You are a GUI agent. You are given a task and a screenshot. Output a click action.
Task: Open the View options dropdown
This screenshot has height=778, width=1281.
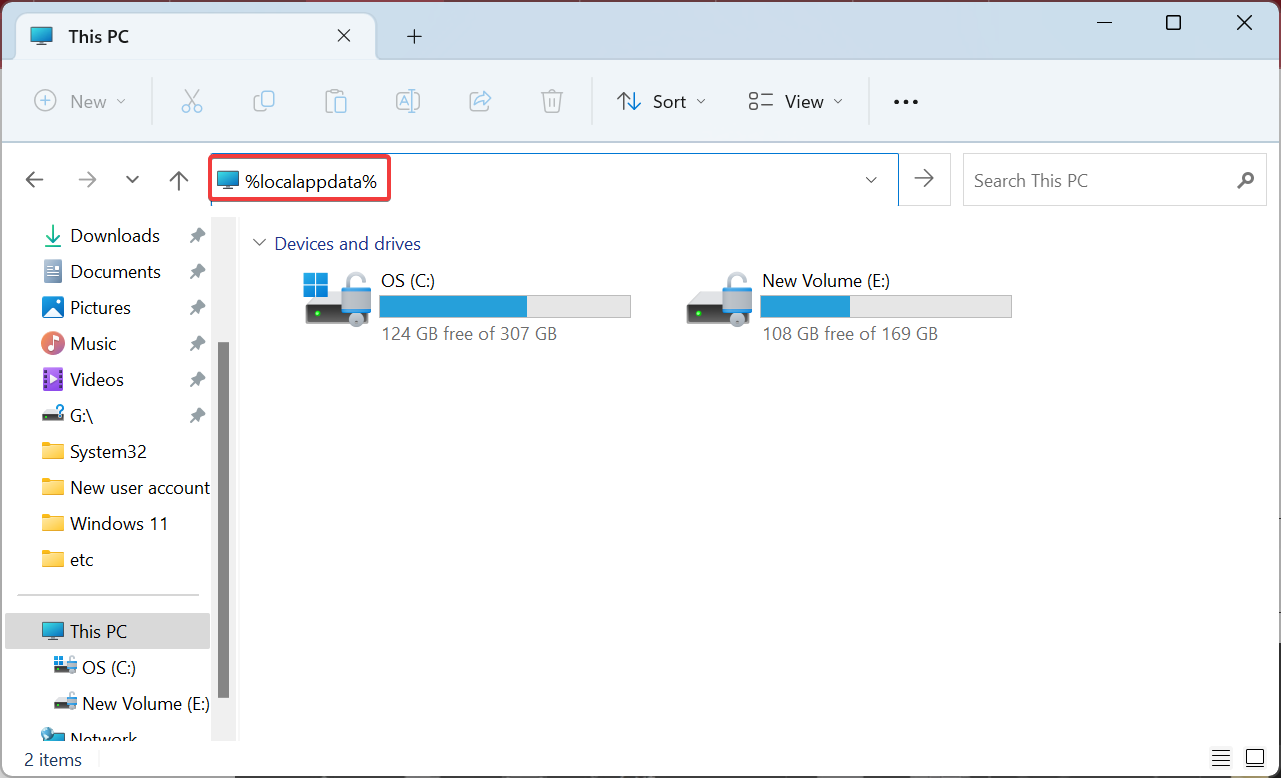(795, 101)
